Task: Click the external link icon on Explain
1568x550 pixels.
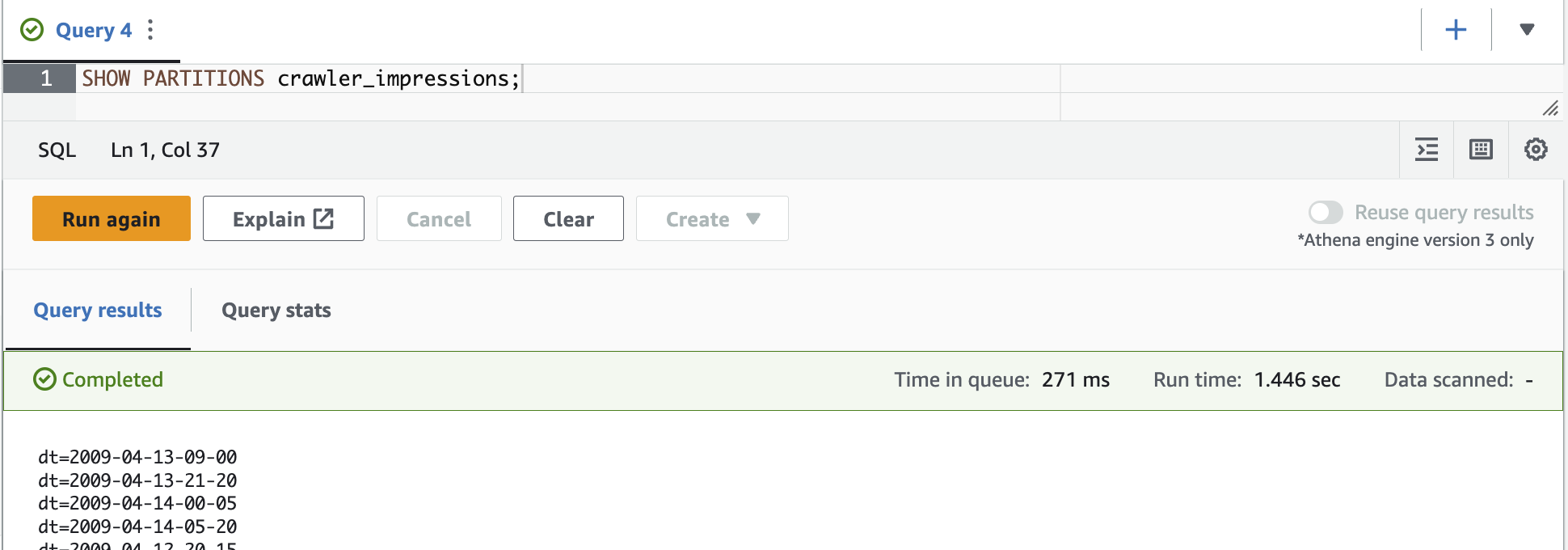Action: [323, 218]
